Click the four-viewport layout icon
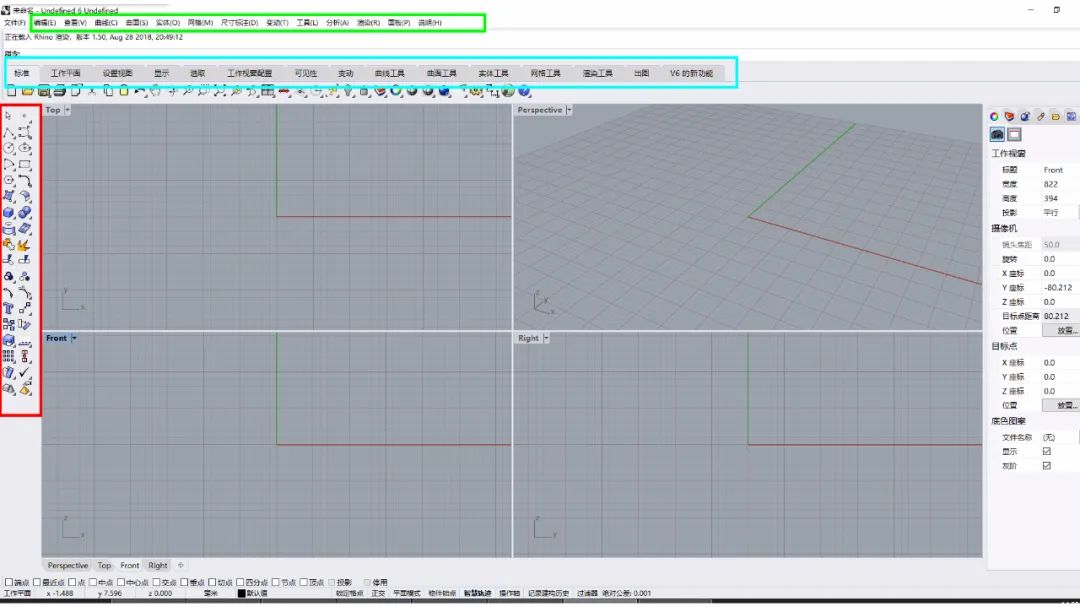Image resolution: width=1080 pixels, height=607 pixels. coord(267,90)
